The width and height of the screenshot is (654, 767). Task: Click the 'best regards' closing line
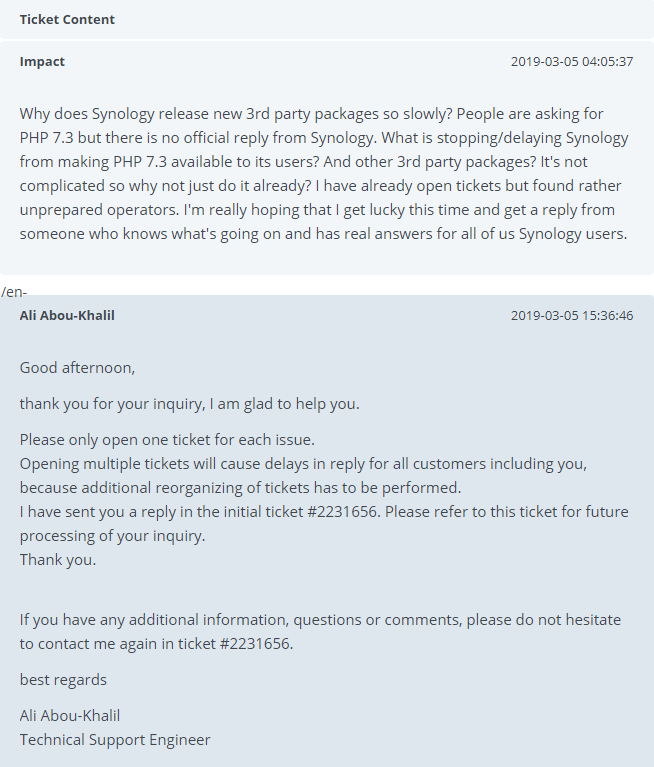coord(63,680)
